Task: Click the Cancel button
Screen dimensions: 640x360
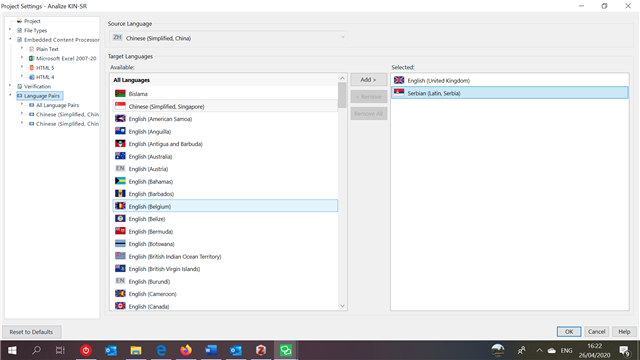Action: point(596,332)
